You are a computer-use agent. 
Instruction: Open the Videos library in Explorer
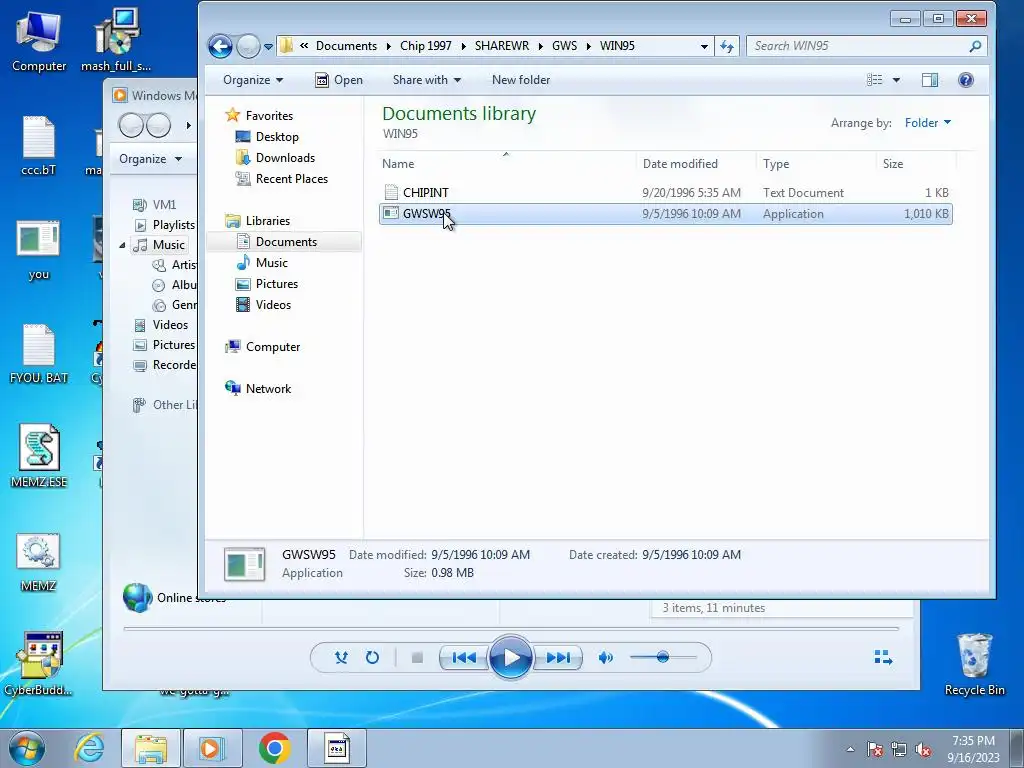(x=263, y=304)
